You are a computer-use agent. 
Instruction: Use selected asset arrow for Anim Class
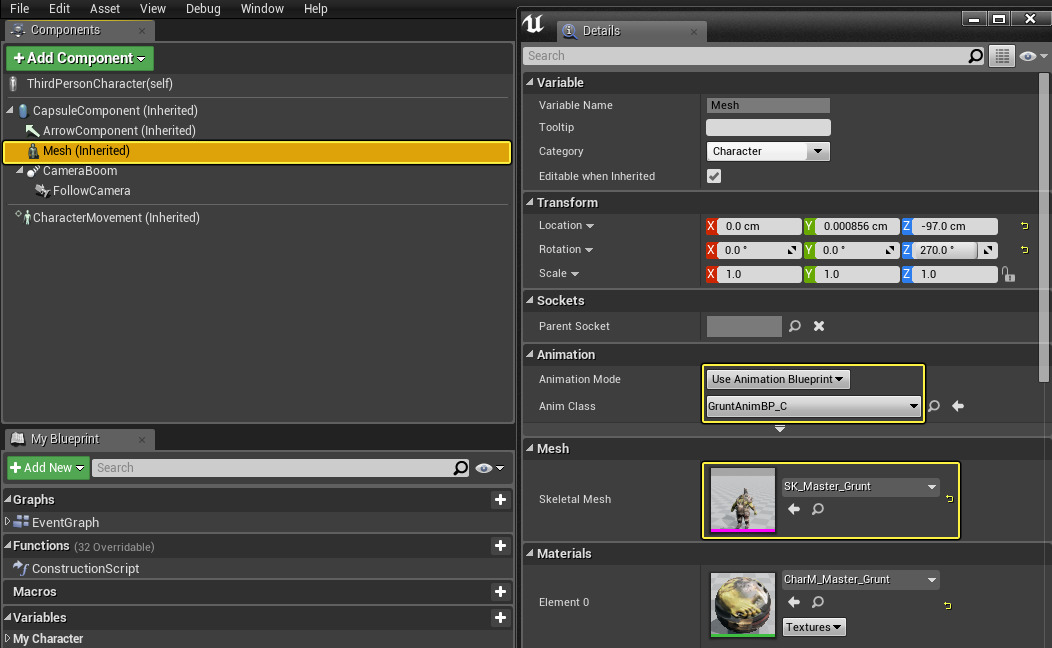(958, 406)
